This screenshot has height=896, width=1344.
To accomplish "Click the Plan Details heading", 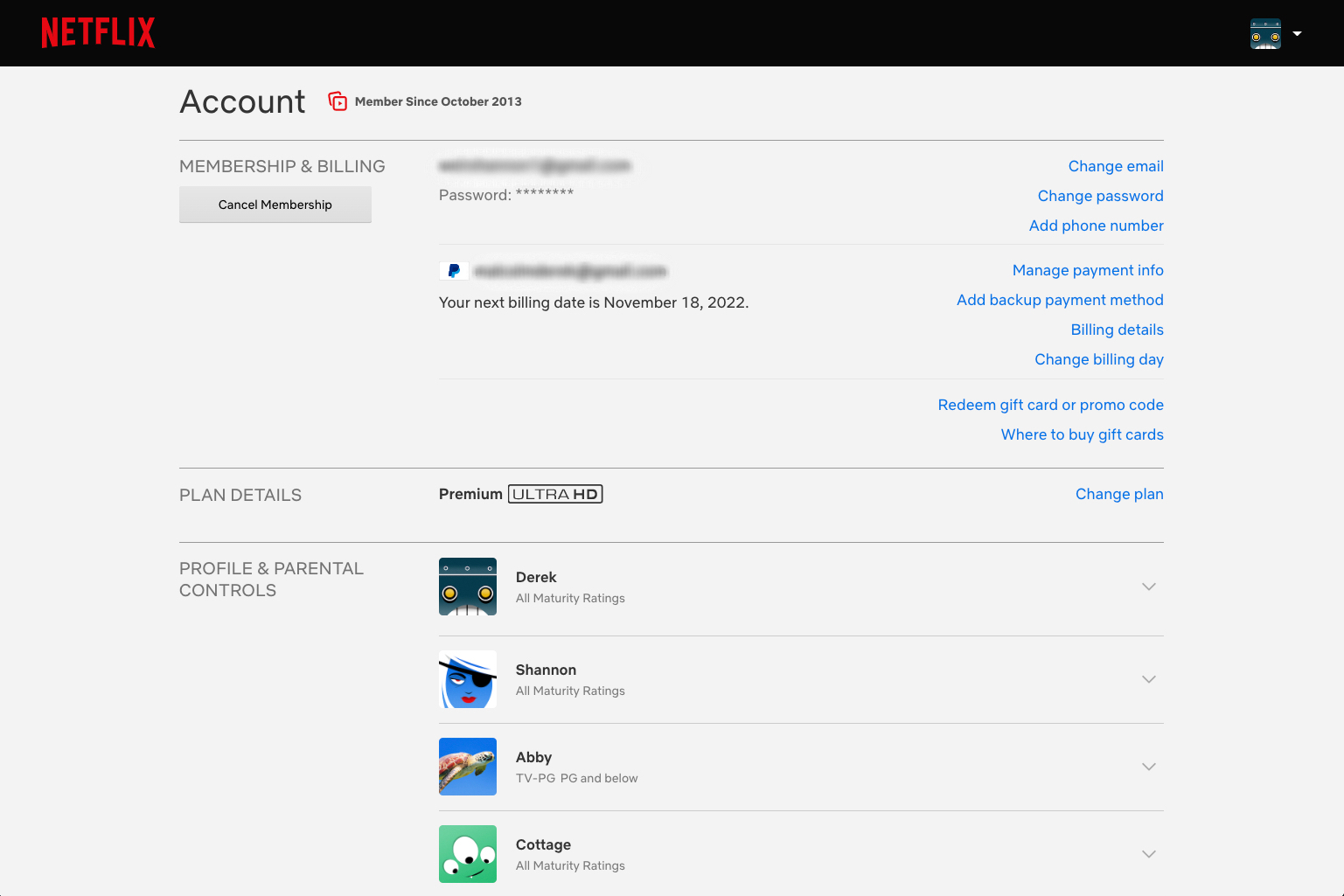I will coord(240,495).
